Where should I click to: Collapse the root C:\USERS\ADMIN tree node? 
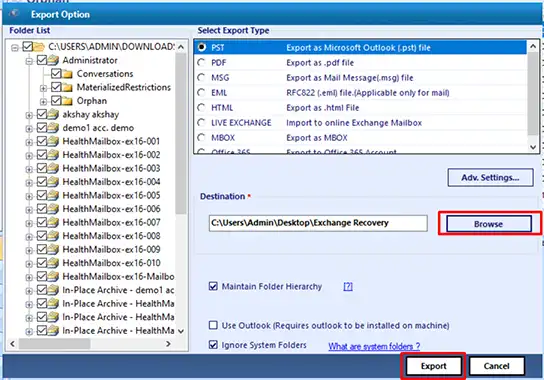click(15, 48)
